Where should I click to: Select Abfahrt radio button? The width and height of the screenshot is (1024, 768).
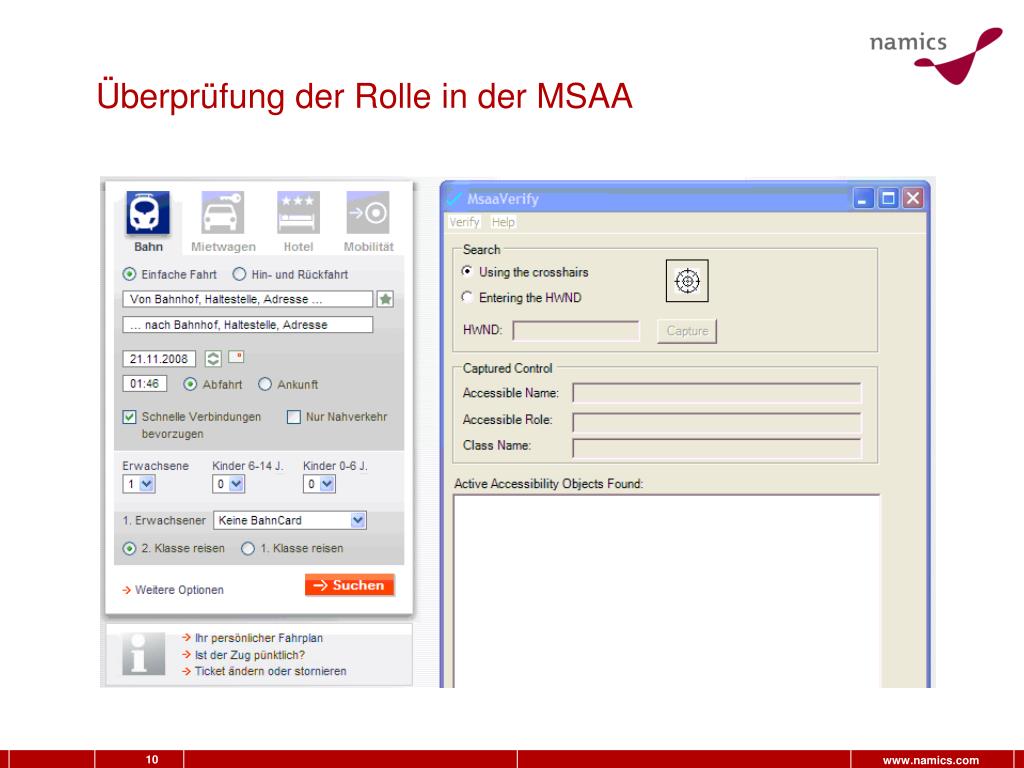[190, 385]
